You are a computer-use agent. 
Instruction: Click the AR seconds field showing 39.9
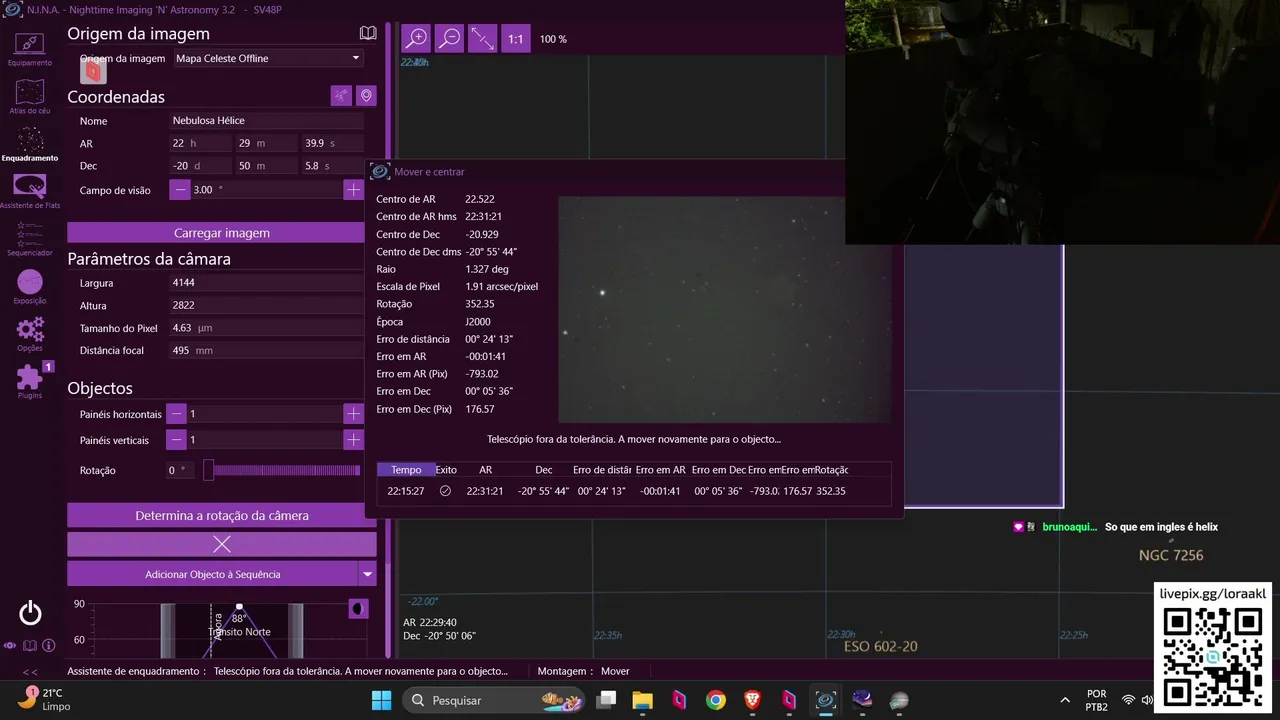tap(332, 143)
